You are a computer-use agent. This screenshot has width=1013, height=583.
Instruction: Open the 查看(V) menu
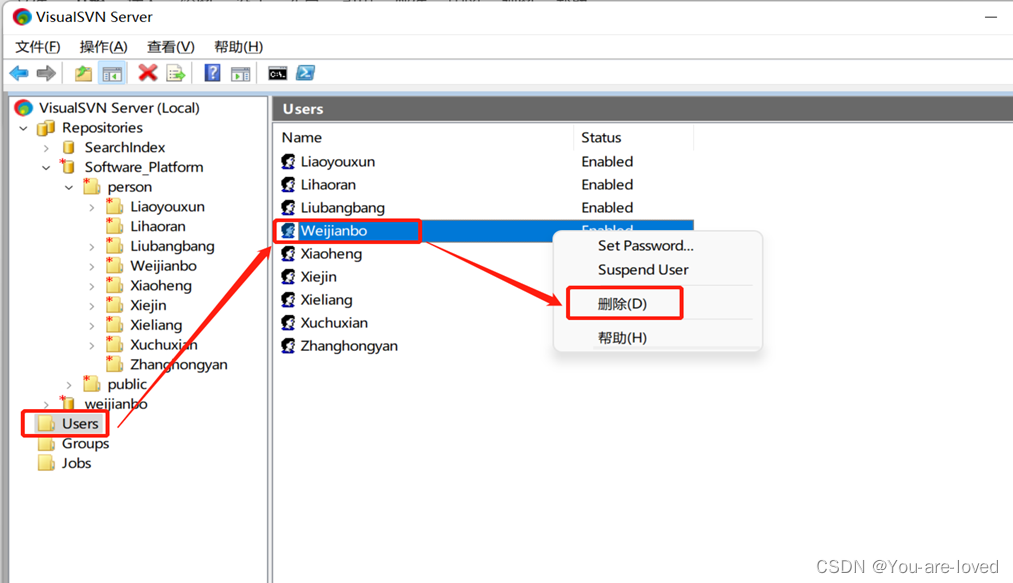coord(171,47)
